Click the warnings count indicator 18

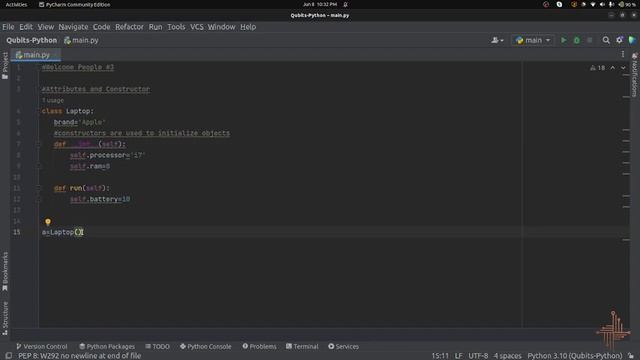pyautogui.click(x=598, y=68)
